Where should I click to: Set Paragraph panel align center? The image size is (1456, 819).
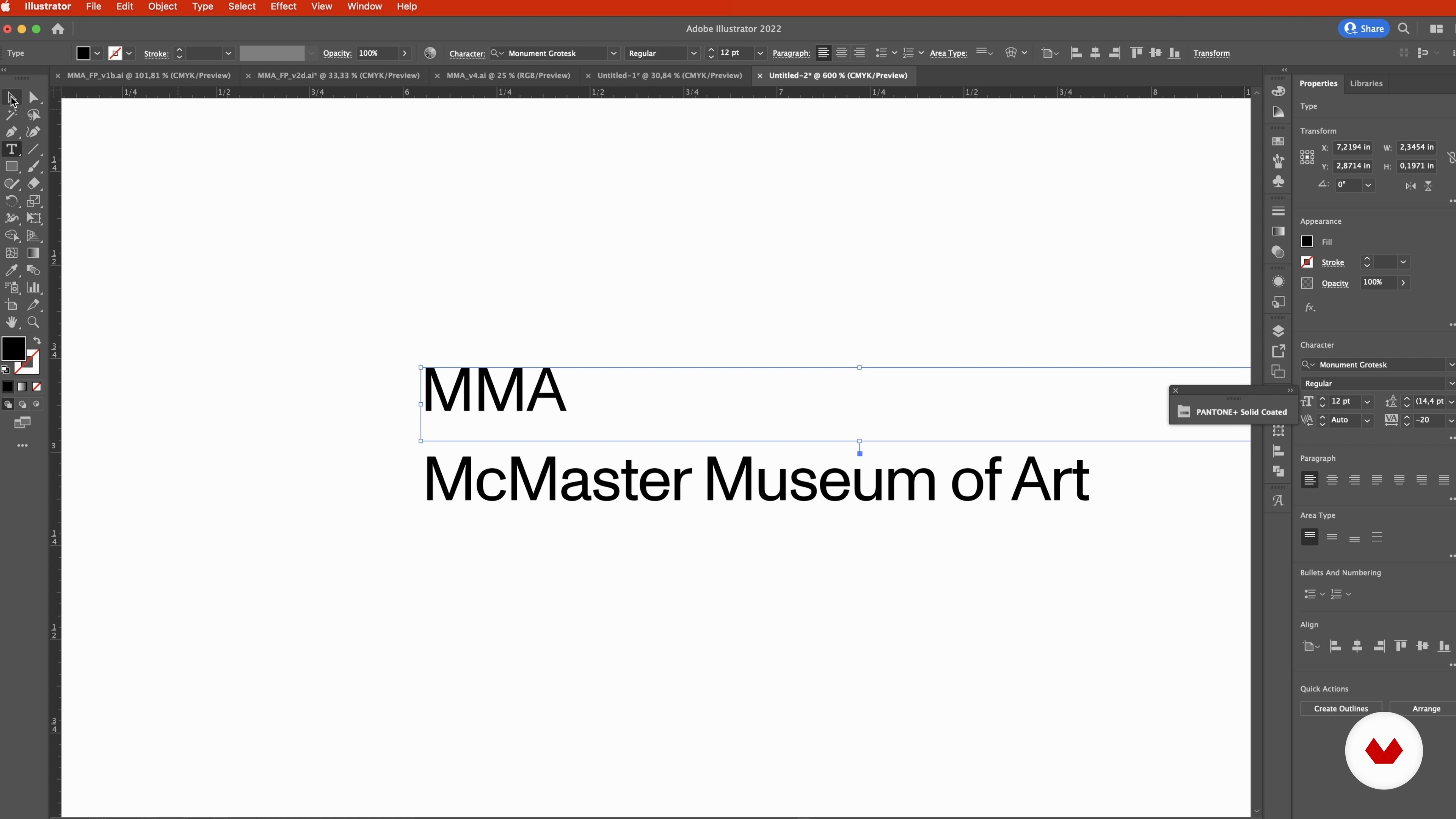pos(1332,480)
